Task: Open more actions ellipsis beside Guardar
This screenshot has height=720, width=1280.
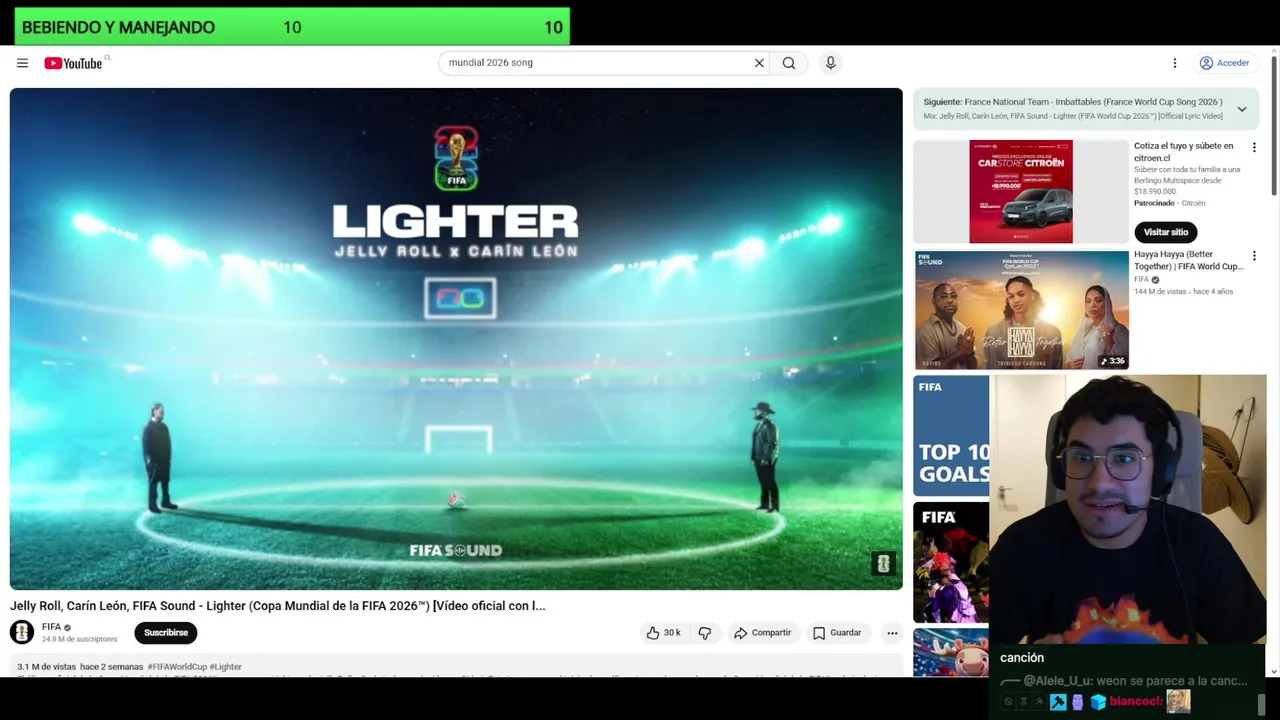Action: point(892,632)
